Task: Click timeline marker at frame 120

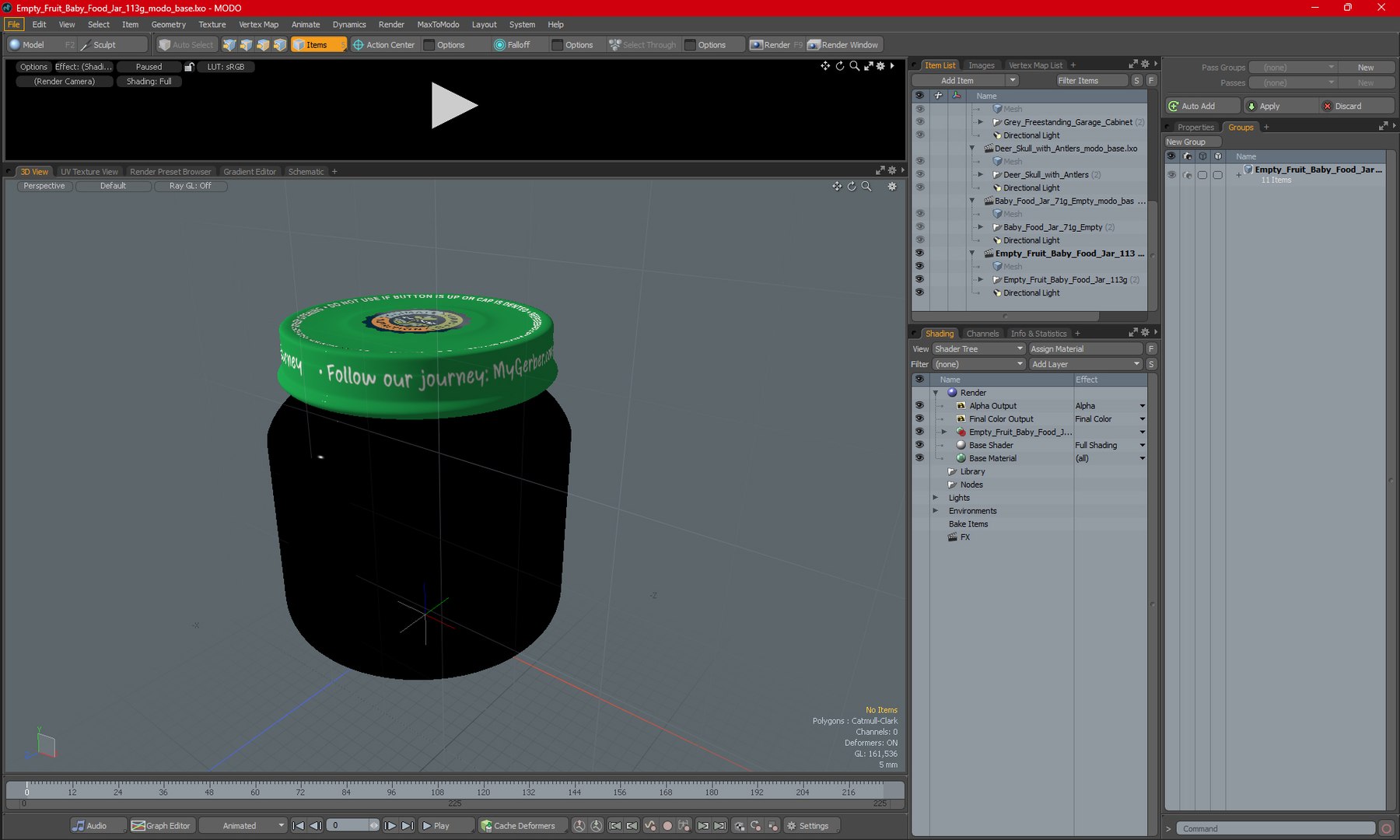Action: (x=483, y=792)
